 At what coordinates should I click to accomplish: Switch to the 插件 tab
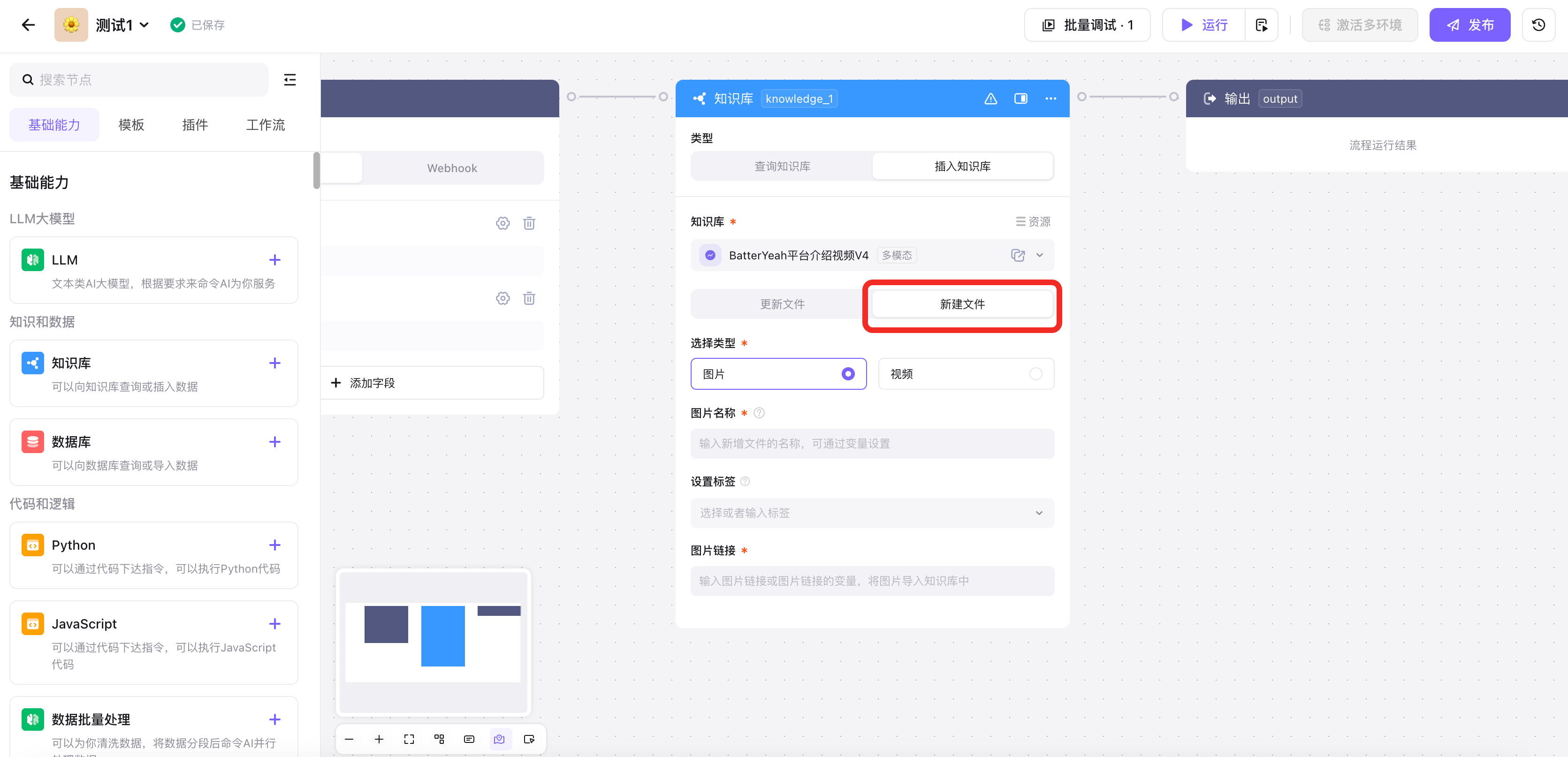tap(195, 125)
